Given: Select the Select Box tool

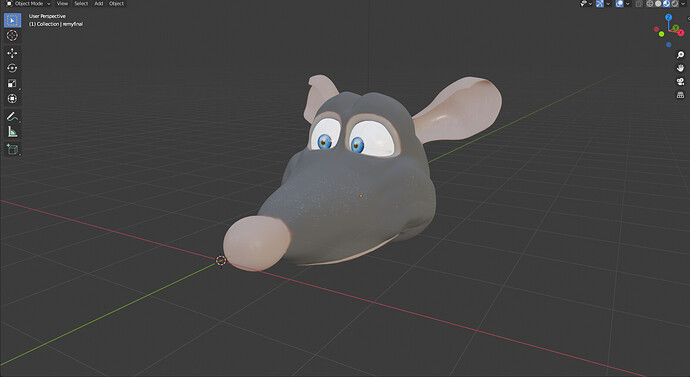Looking at the screenshot, I should point(12,20).
